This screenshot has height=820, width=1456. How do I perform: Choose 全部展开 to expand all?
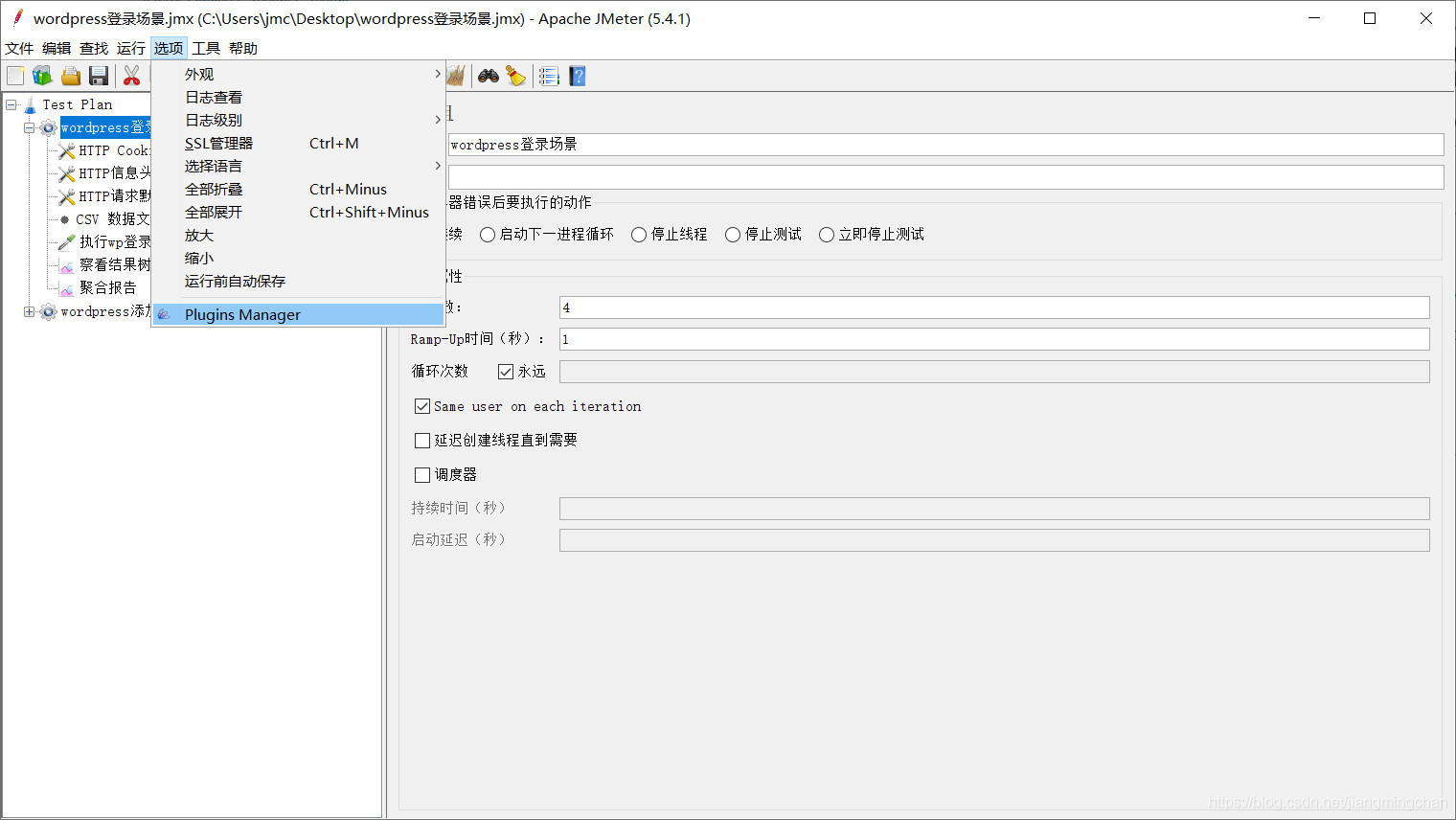click(x=298, y=212)
